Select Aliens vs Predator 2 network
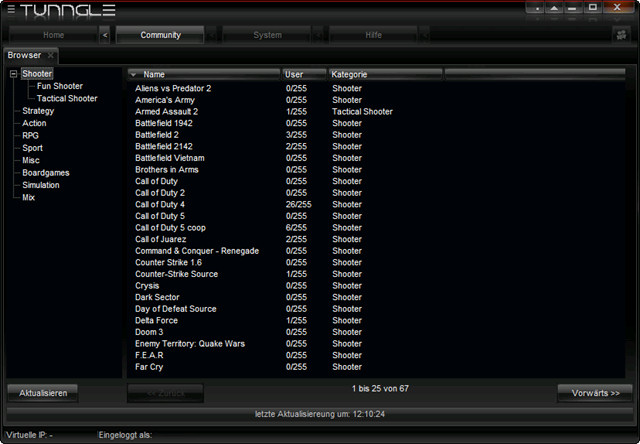Viewport: 640px width, 444px height. coord(376,88)
